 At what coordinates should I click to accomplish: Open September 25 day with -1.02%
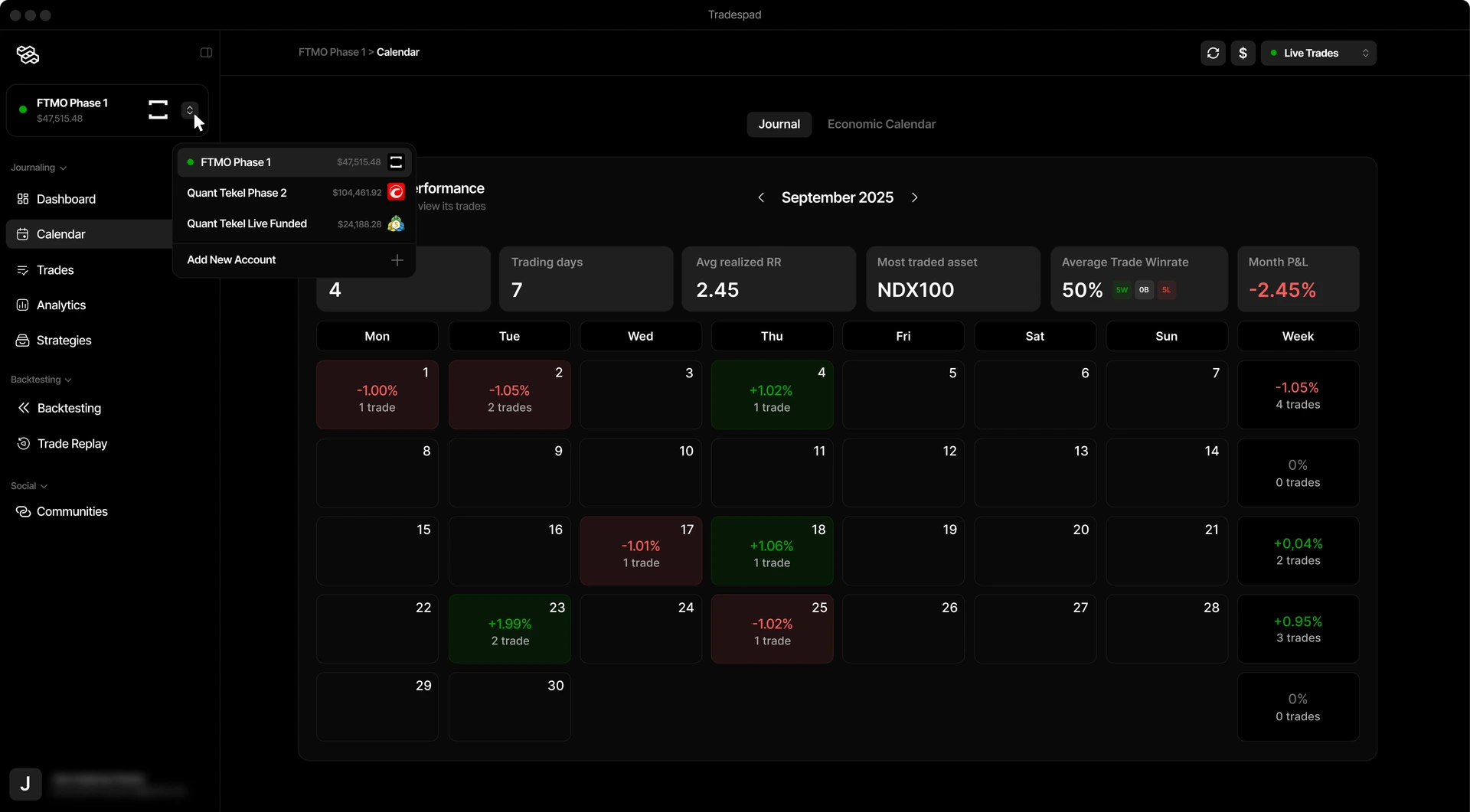[x=772, y=629]
